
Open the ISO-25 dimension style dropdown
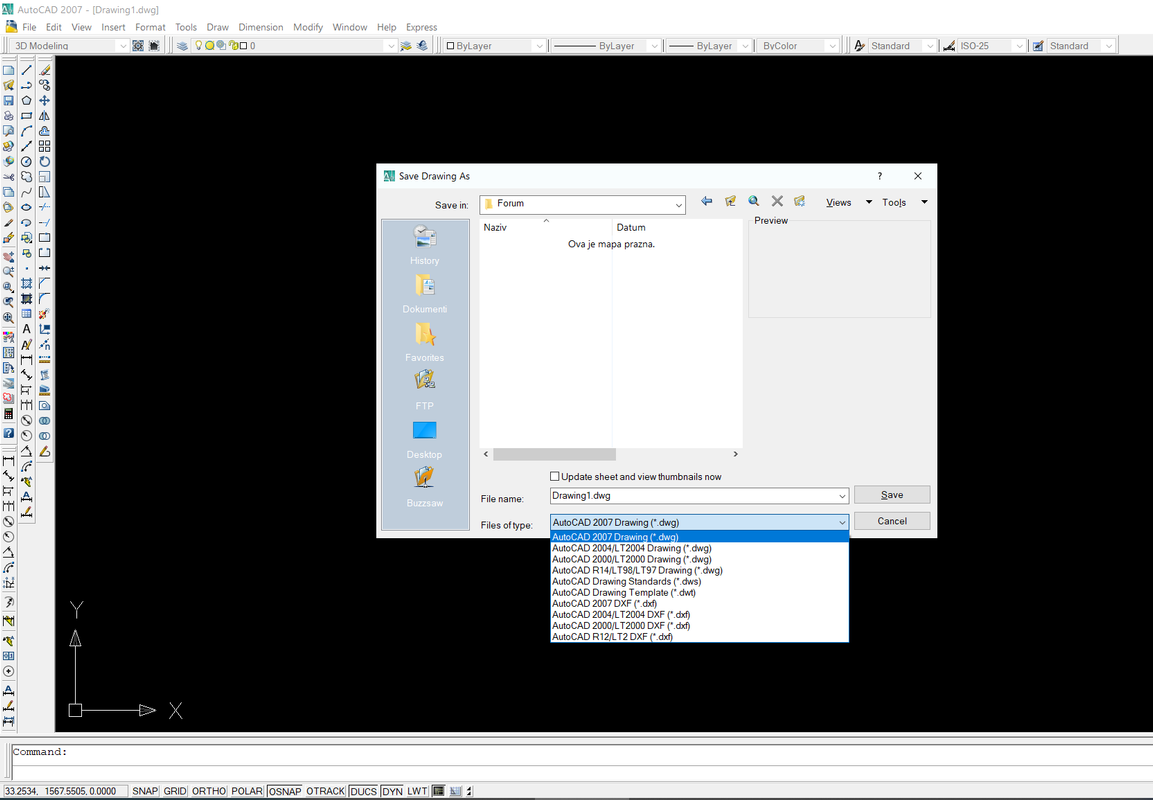coord(1018,46)
